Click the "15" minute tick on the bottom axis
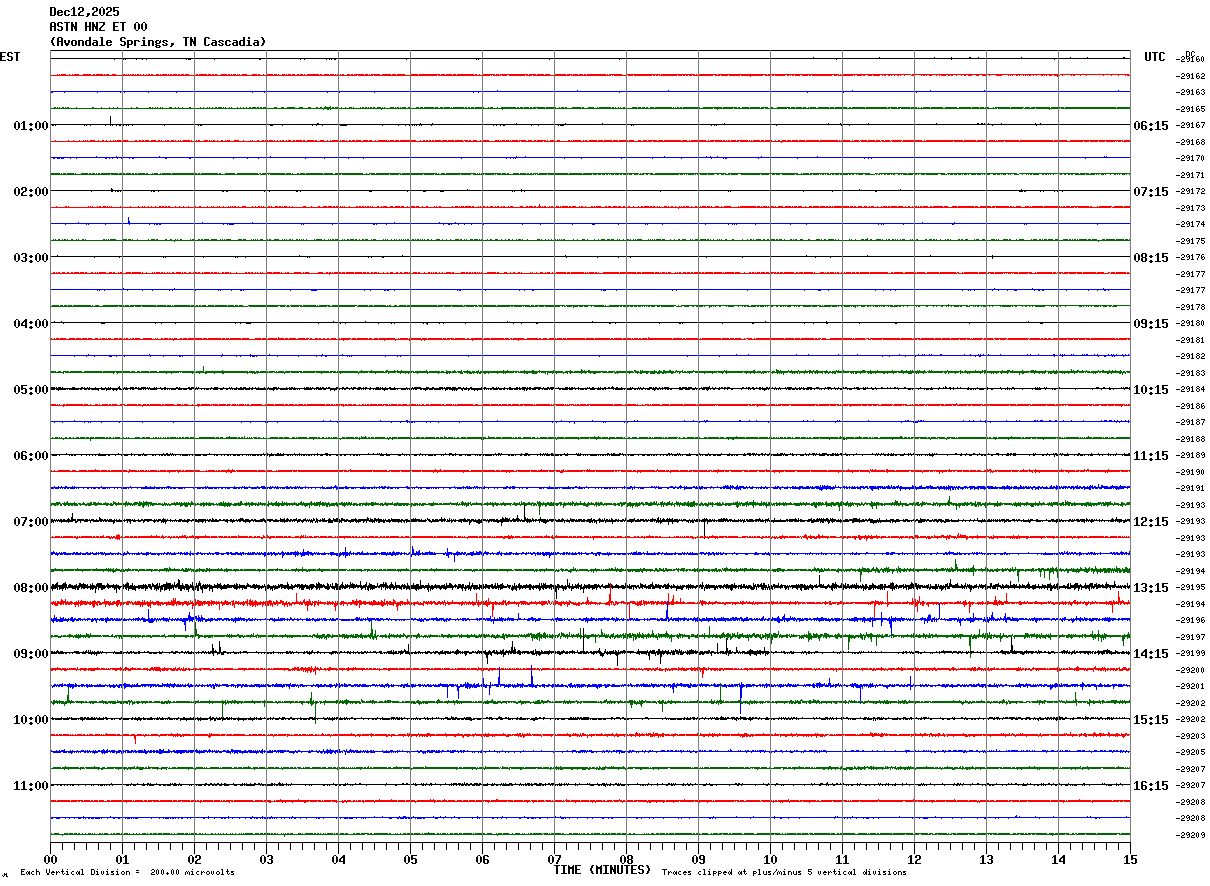This screenshot has width=1210, height=886. point(1130,859)
